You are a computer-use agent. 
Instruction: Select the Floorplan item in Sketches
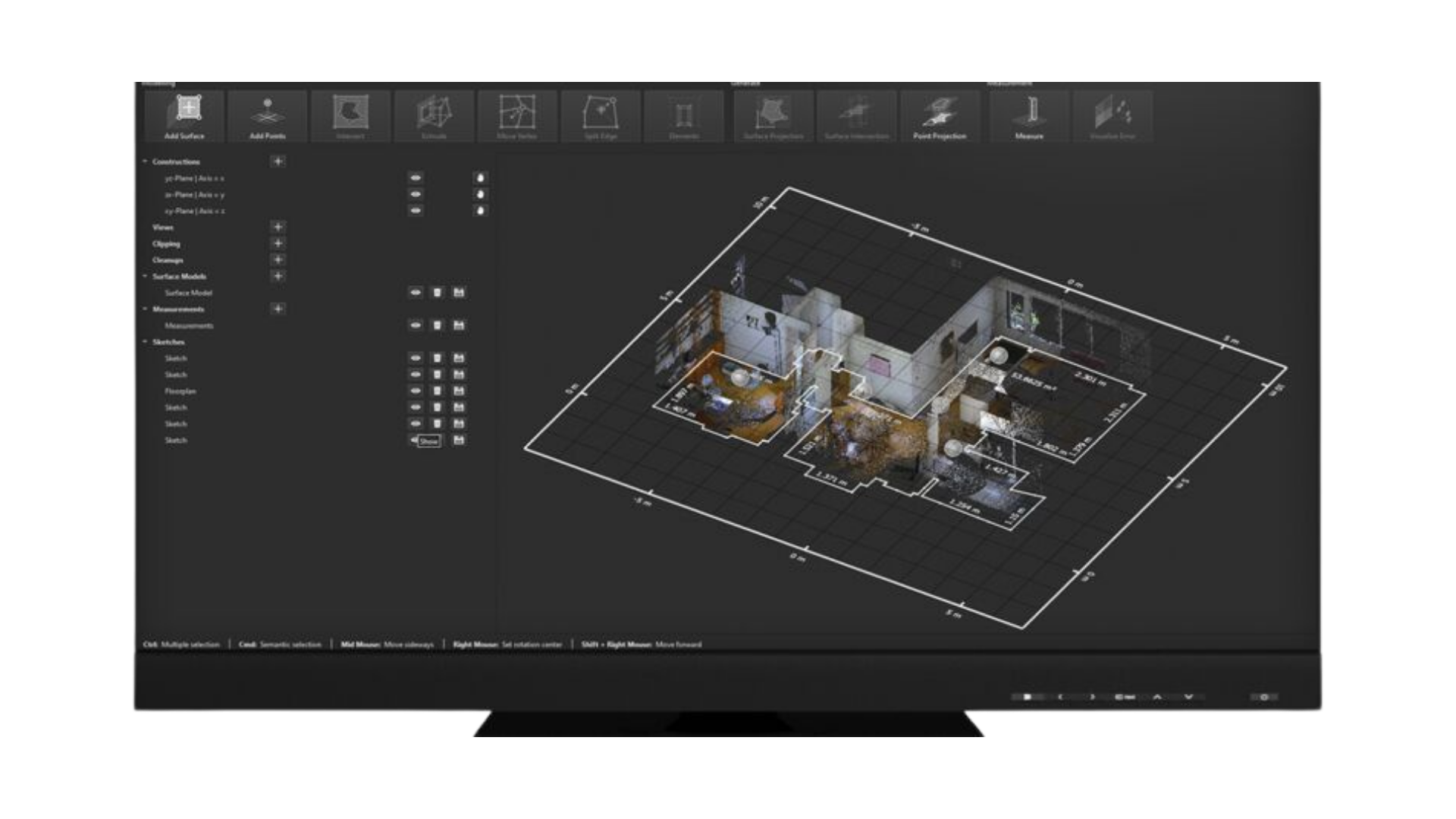[x=180, y=391]
